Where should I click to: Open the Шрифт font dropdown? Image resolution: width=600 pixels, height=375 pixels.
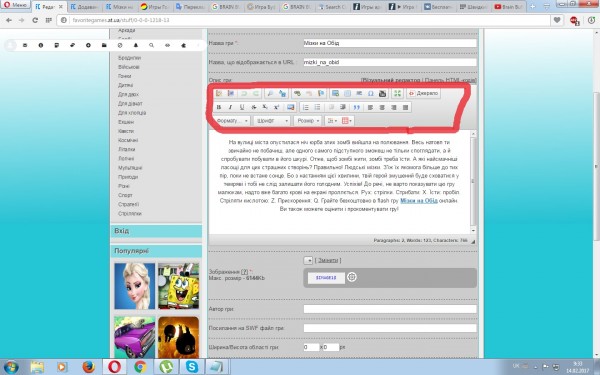click(x=271, y=121)
